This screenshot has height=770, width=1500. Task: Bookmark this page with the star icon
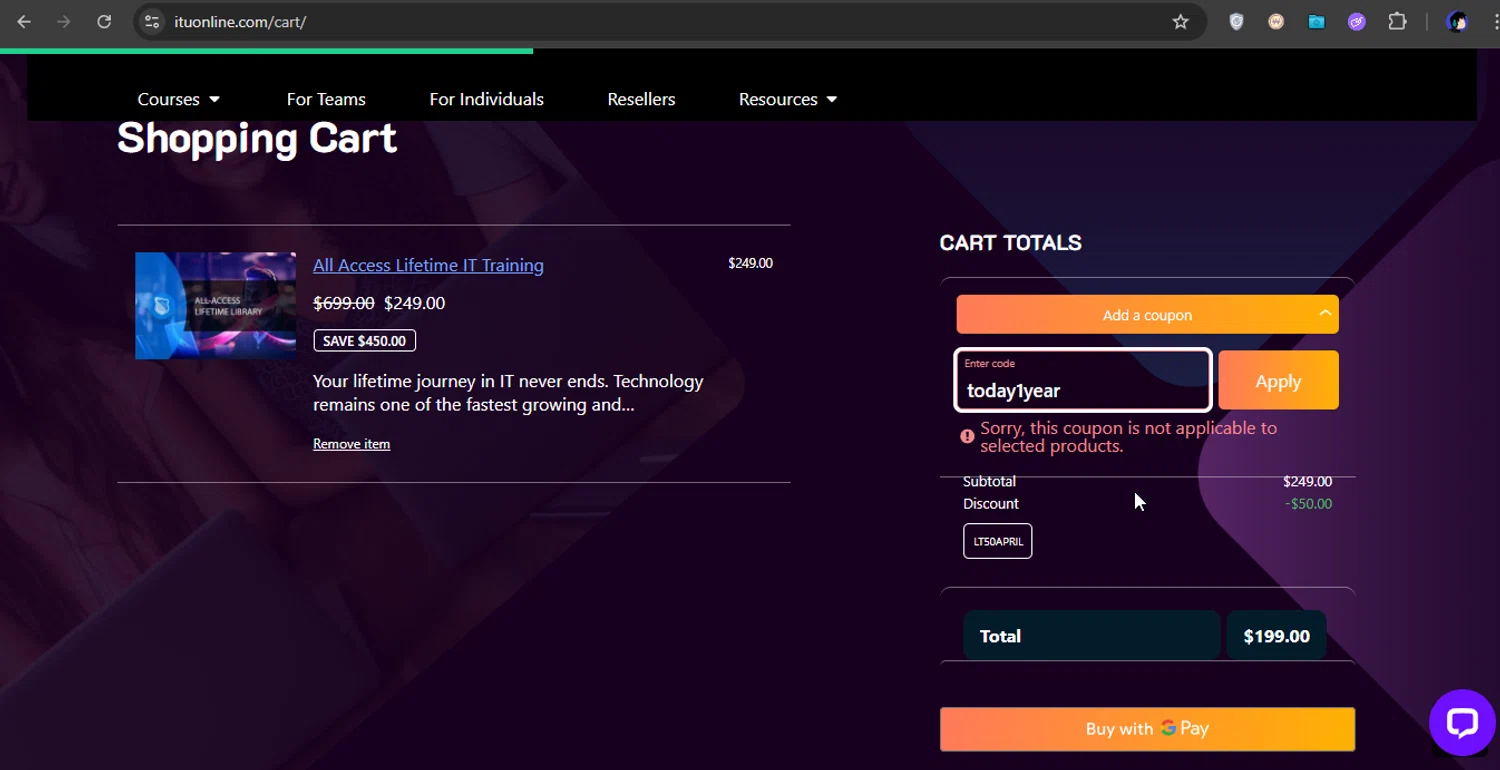click(1180, 21)
